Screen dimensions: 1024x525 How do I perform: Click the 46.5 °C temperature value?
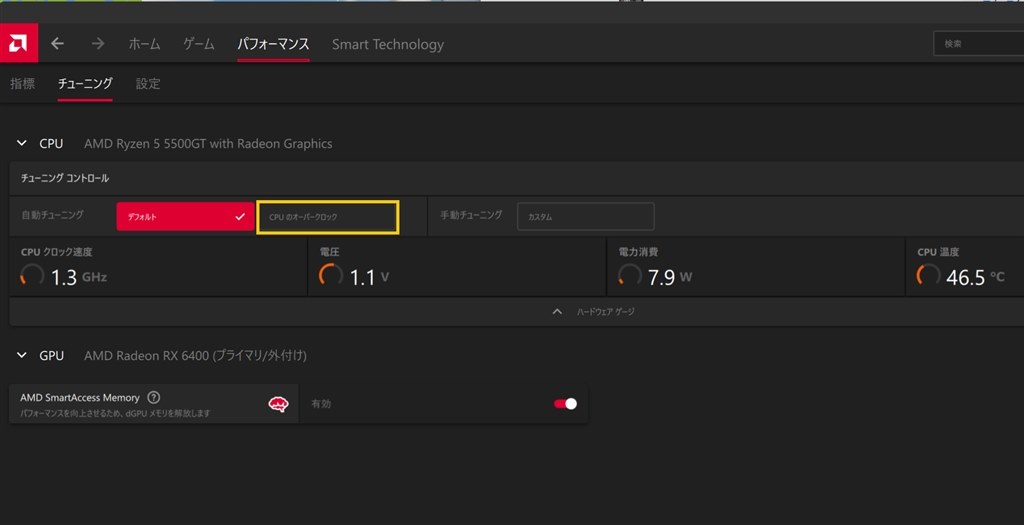pos(976,278)
